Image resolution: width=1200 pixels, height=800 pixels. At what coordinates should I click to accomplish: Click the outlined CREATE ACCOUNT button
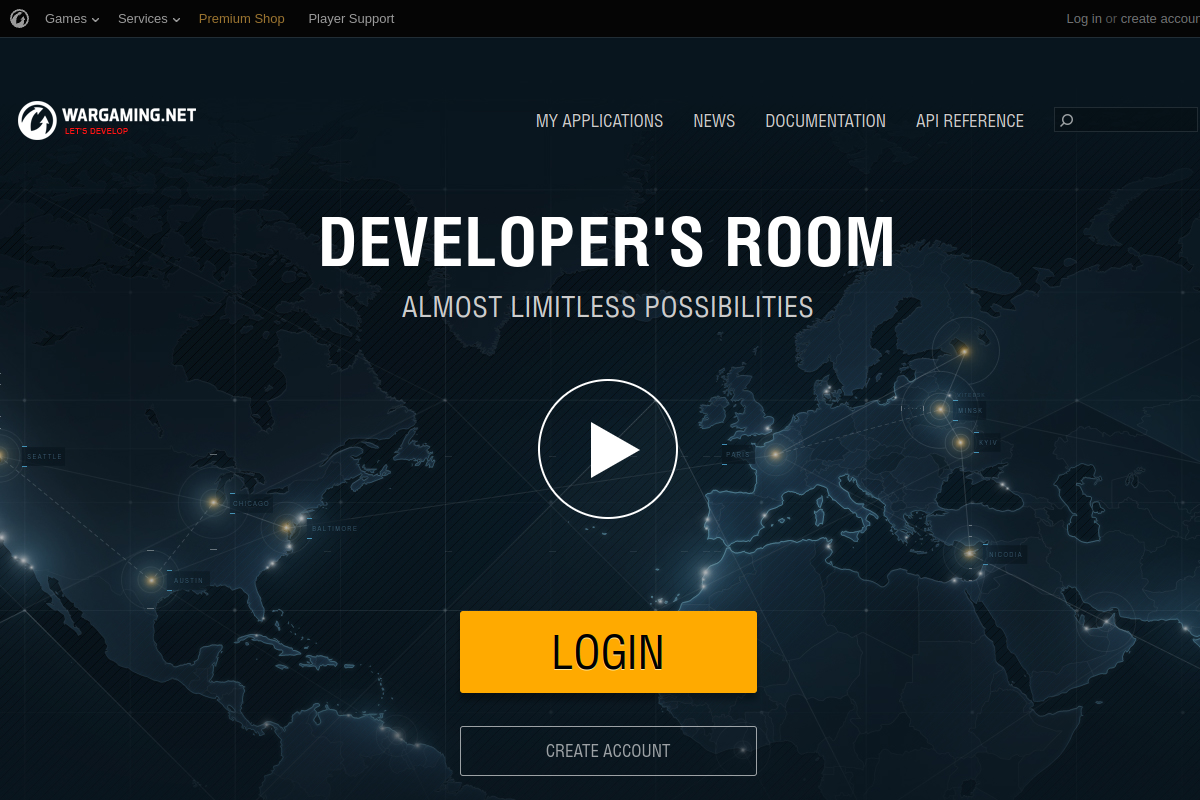[x=608, y=751]
